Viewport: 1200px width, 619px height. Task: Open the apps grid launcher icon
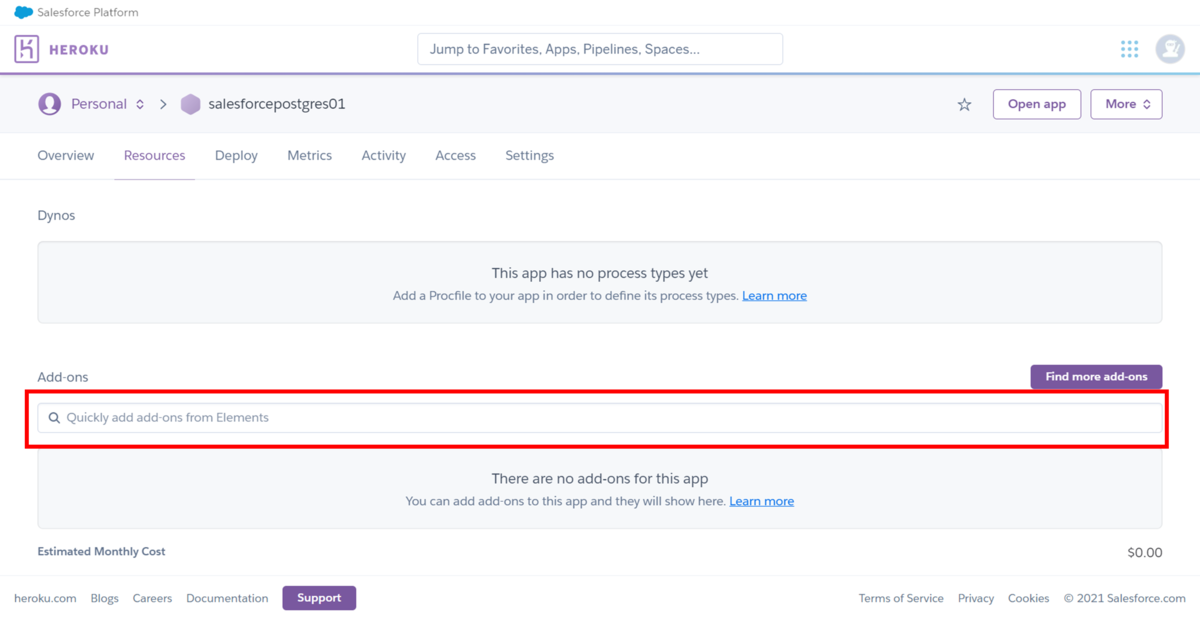coord(1129,49)
